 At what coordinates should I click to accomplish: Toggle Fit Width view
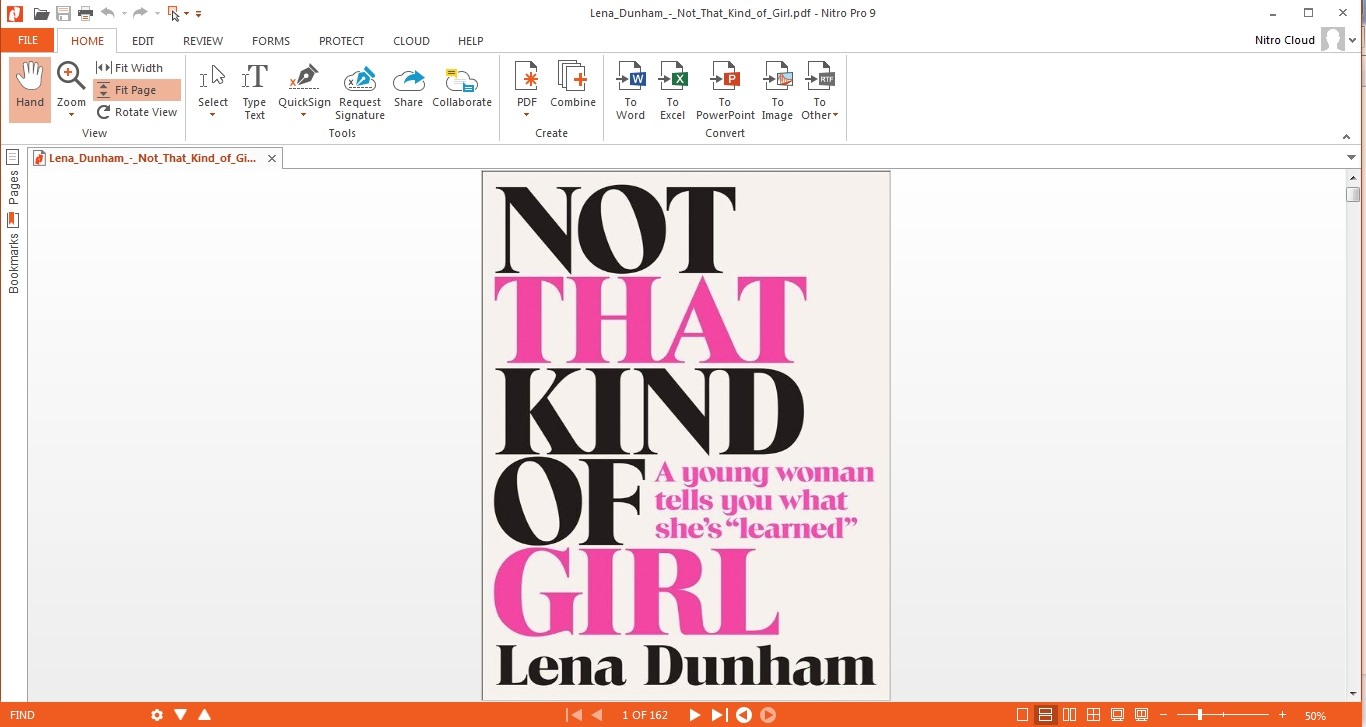[x=131, y=68]
